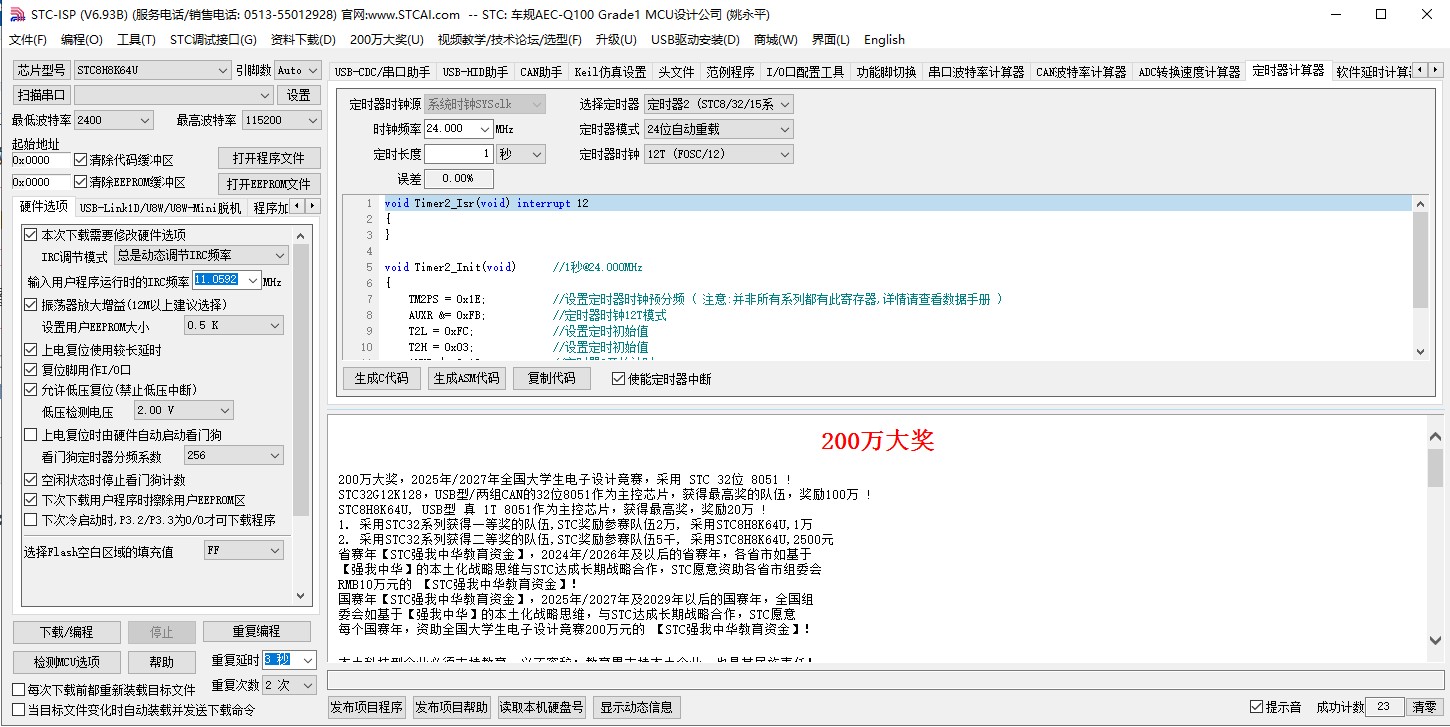Click hardware options panel scroll down arrow

[302, 594]
